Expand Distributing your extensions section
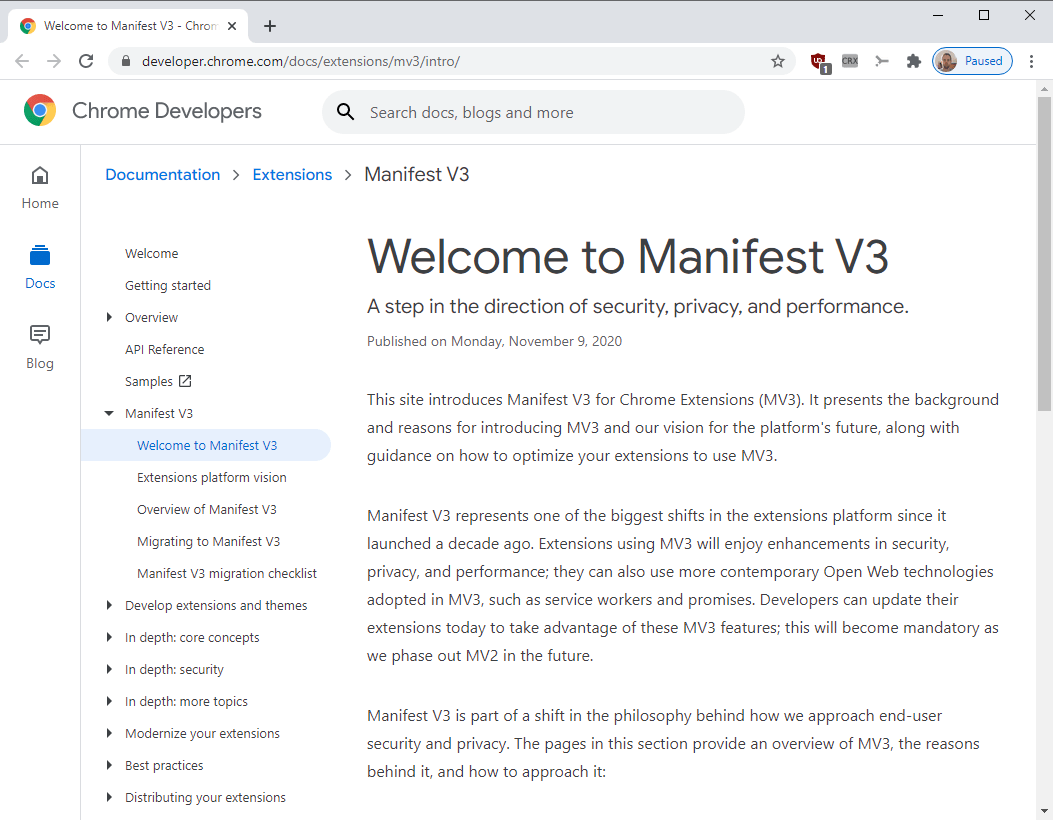Image resolution: width=1053 pixels, height=820 pixels. coord(109,797)
